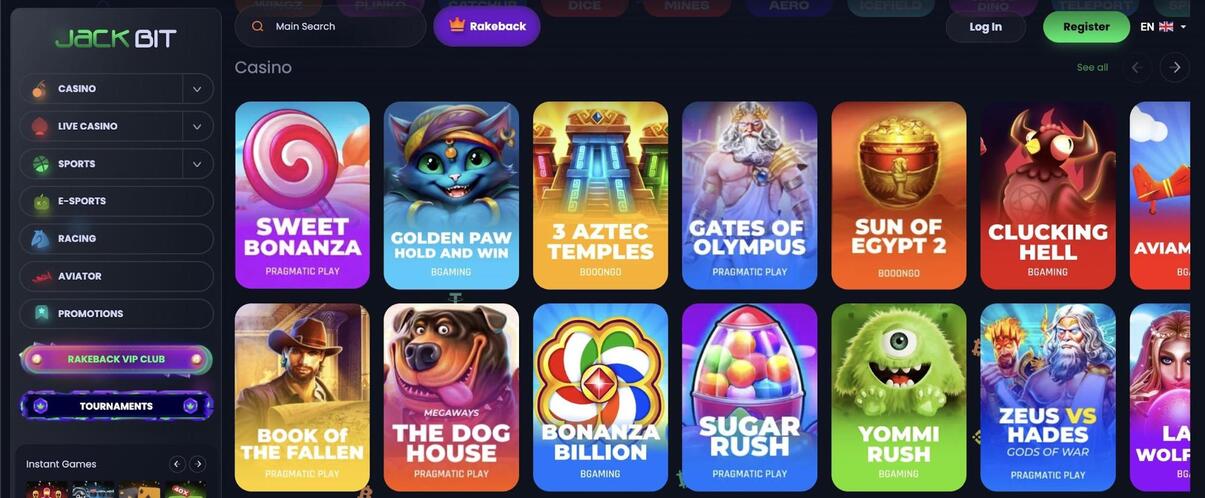Open the Racing menu item
The height and width of the screenshot is (498, 1205).
coord(116,239)
